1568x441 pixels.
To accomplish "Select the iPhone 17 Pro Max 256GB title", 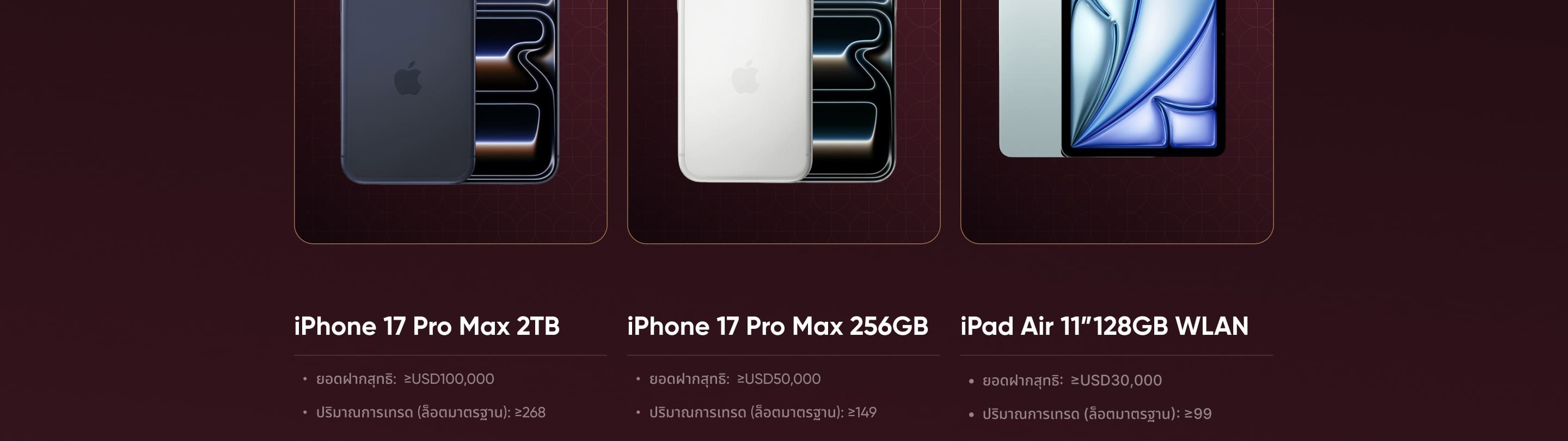I will pyautogui.click(x=777, y=326).
